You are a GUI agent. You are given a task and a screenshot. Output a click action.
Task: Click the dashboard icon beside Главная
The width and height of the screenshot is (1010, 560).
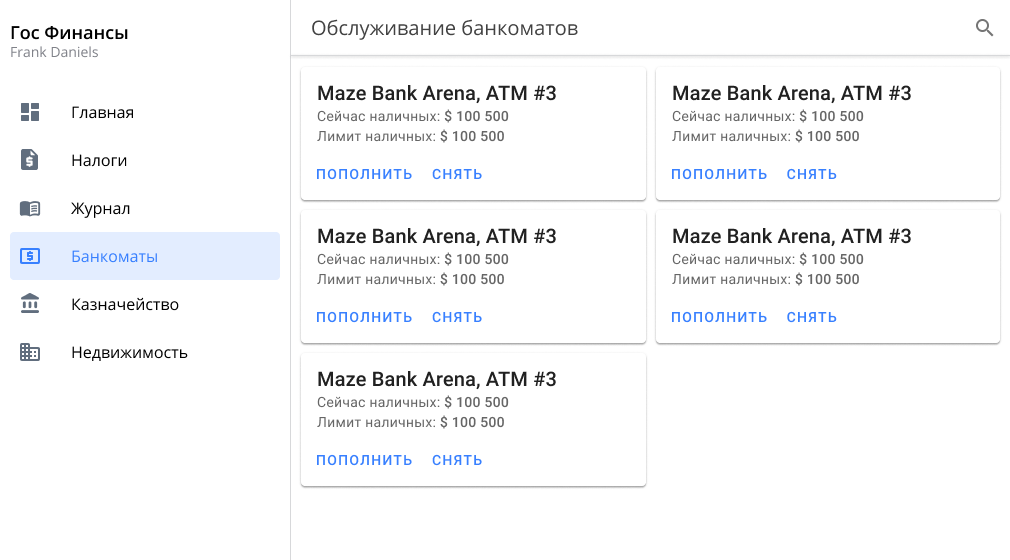(x=30, y=112)
